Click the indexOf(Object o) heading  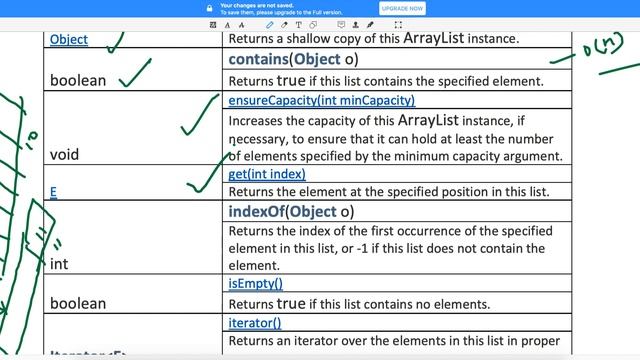point(291,211)
